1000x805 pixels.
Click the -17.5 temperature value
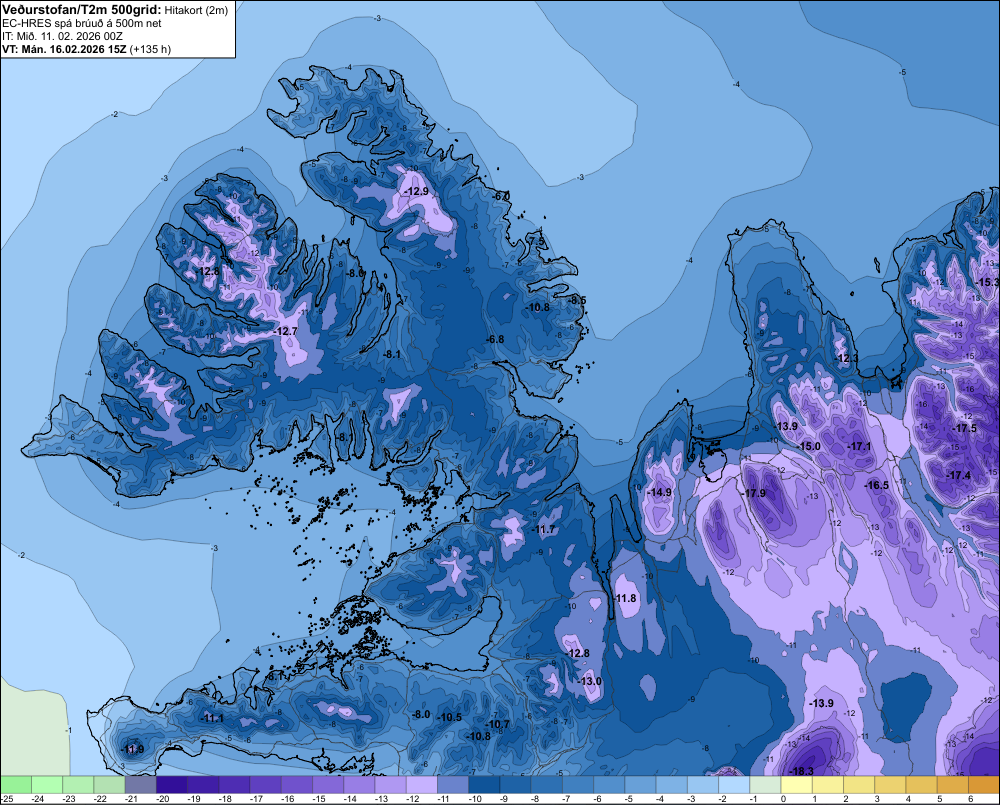[964, 428]
